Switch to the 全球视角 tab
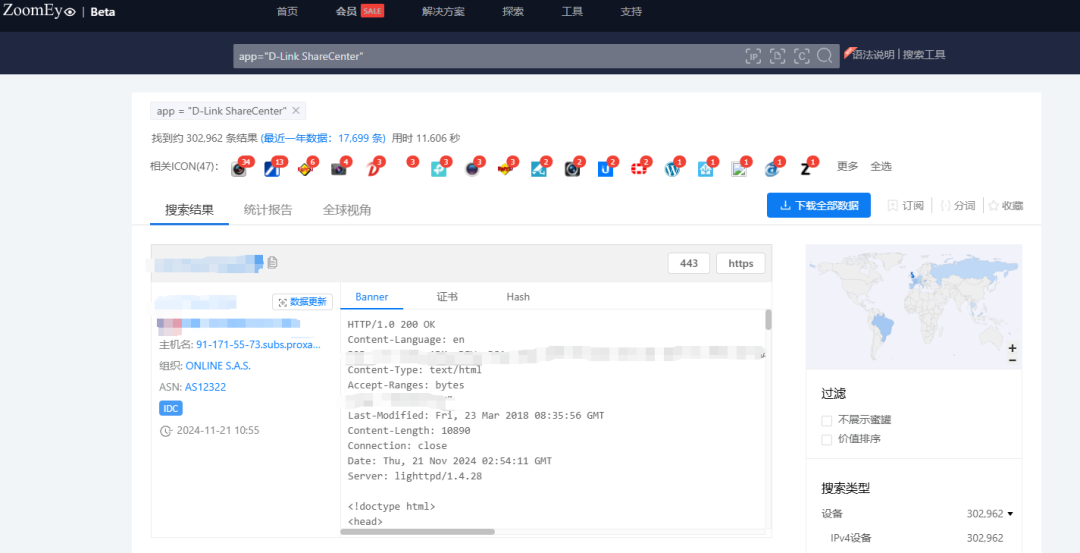 [347, 210]
